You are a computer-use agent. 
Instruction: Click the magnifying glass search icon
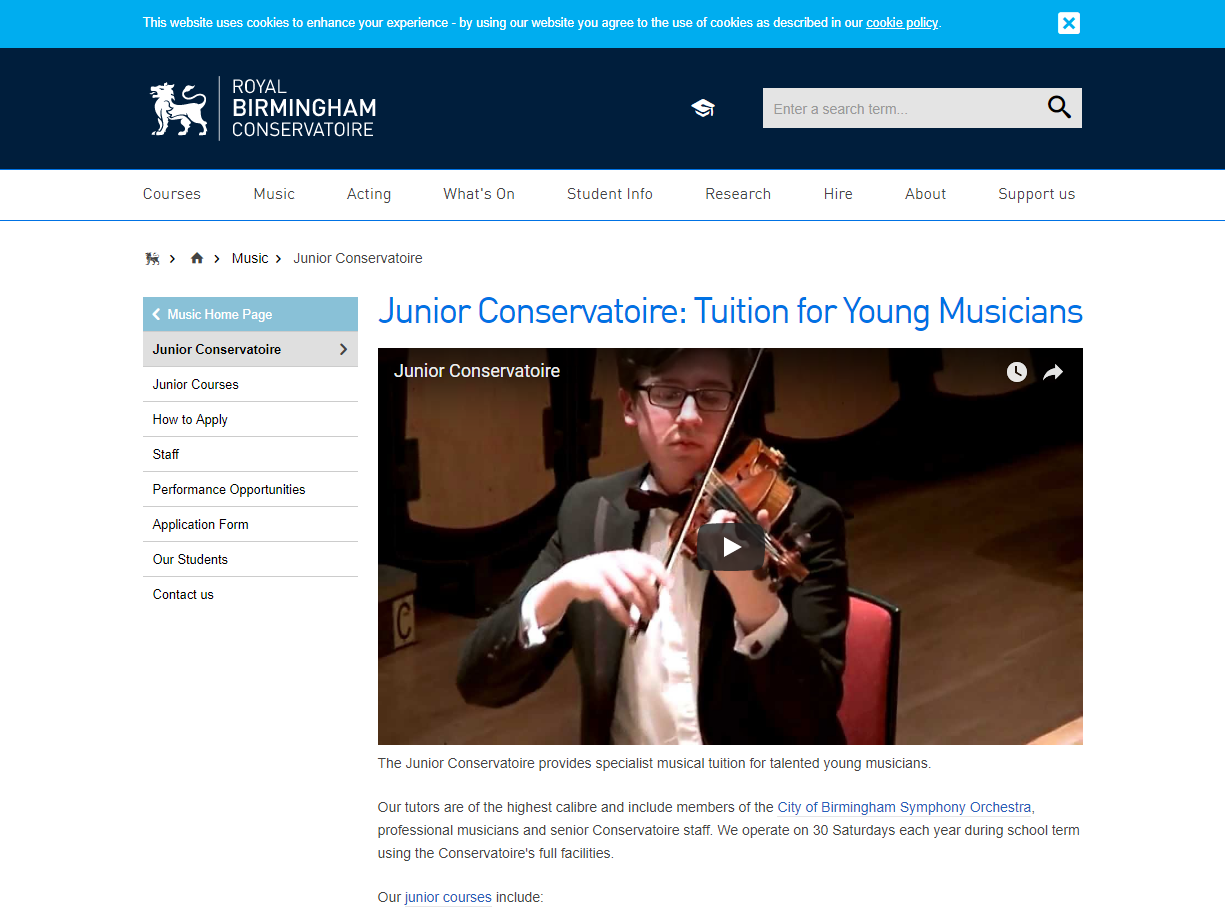[x=1059, y=107]
